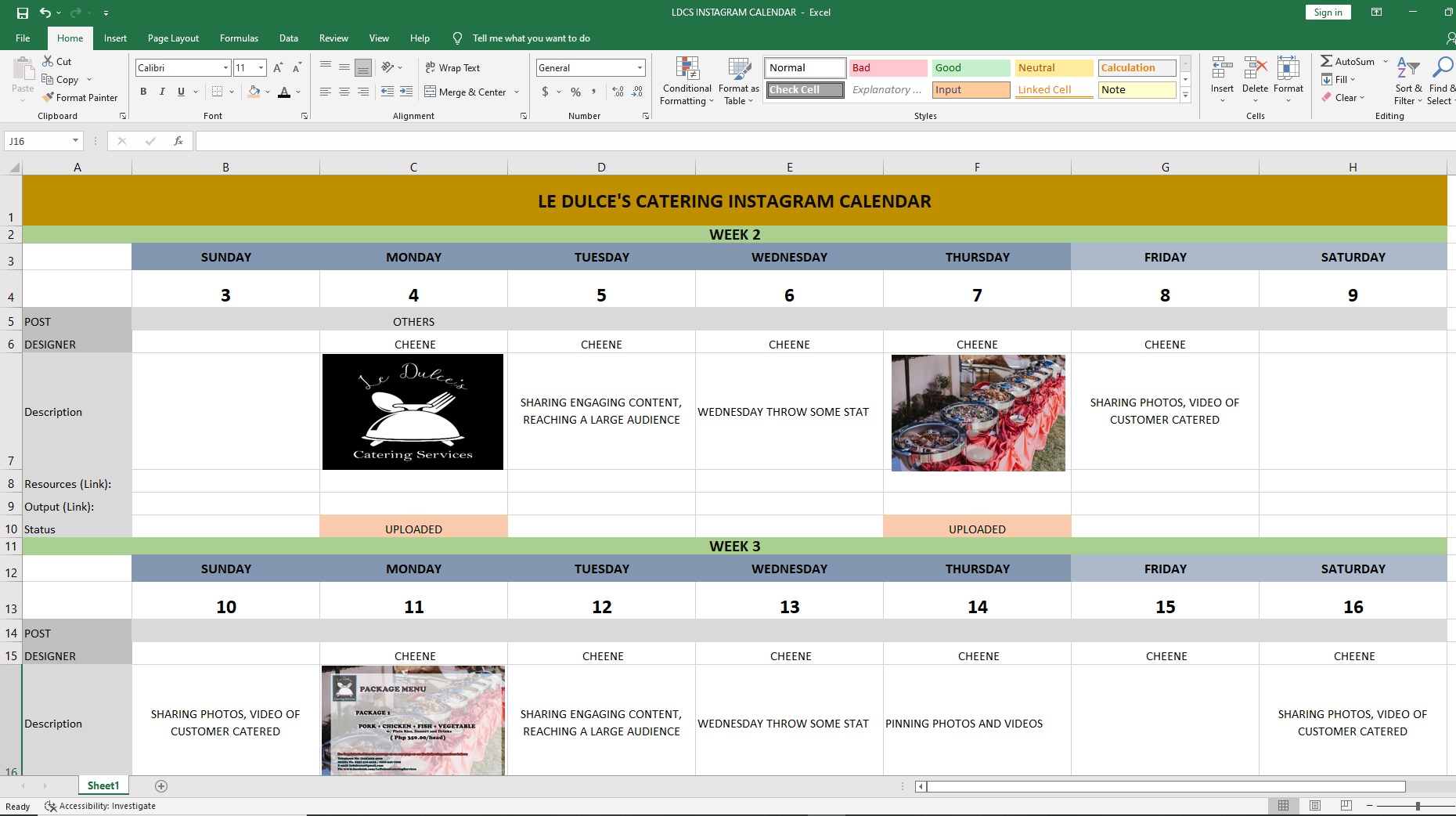
Task: Open Conditional Formatting options
Action: pos(687,81)
